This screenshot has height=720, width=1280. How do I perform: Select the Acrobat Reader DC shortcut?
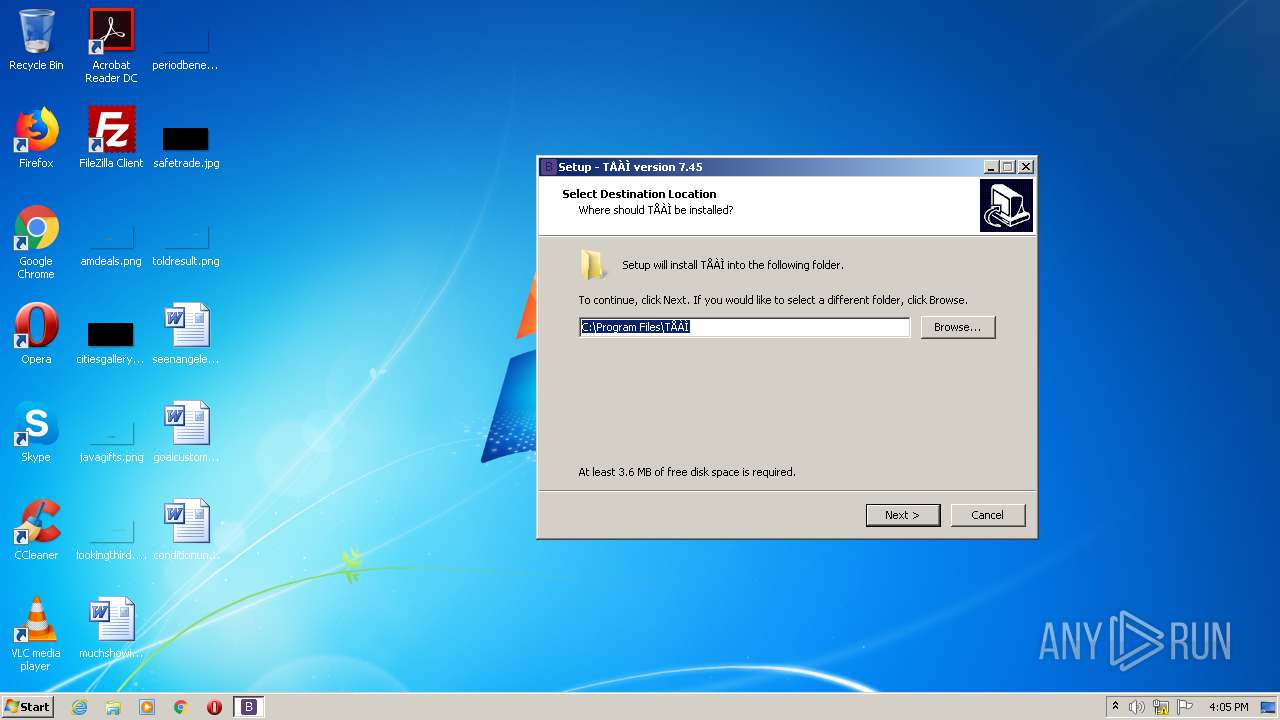(111, 46)
